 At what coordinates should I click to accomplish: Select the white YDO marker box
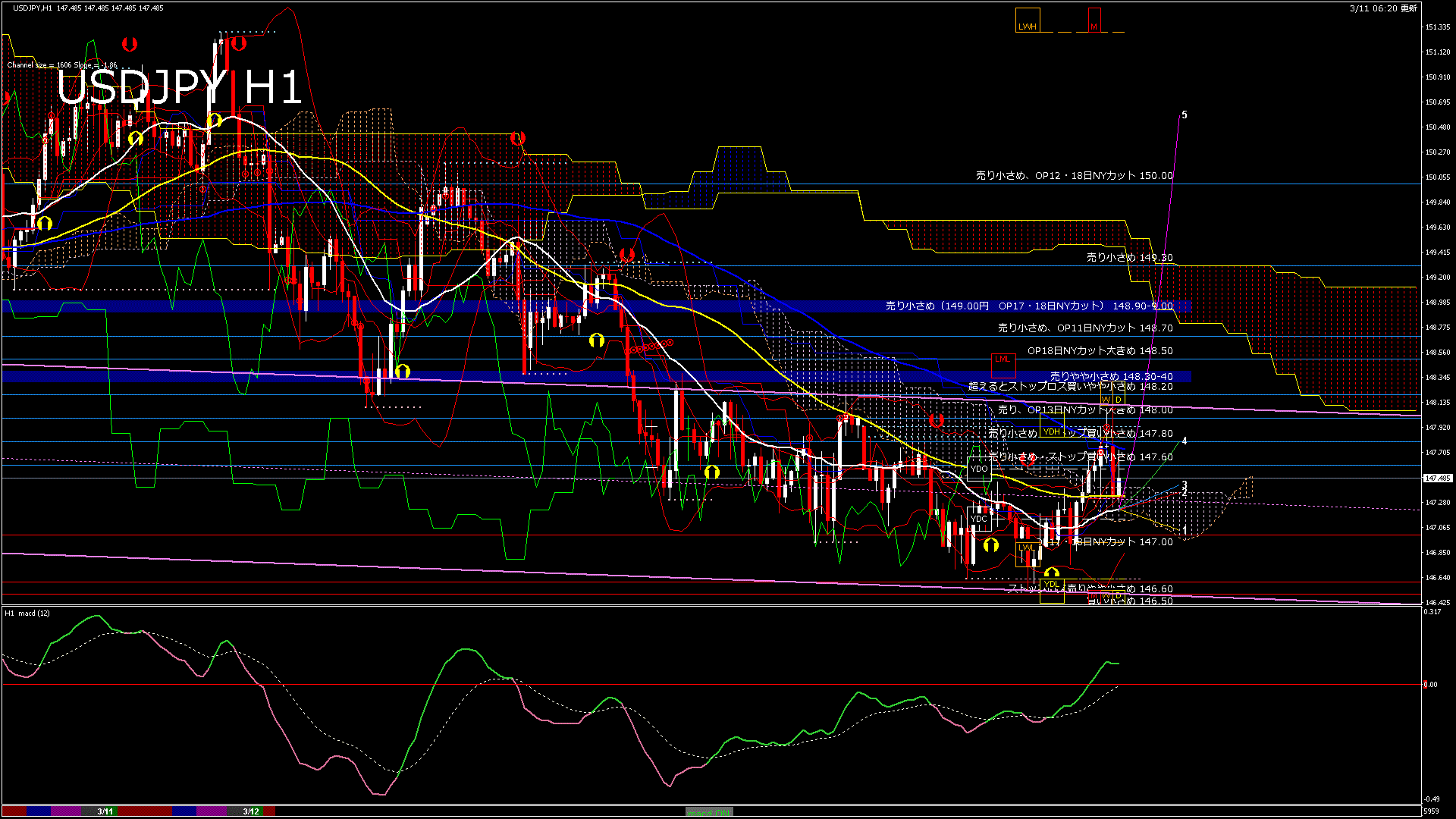(979, 469)
